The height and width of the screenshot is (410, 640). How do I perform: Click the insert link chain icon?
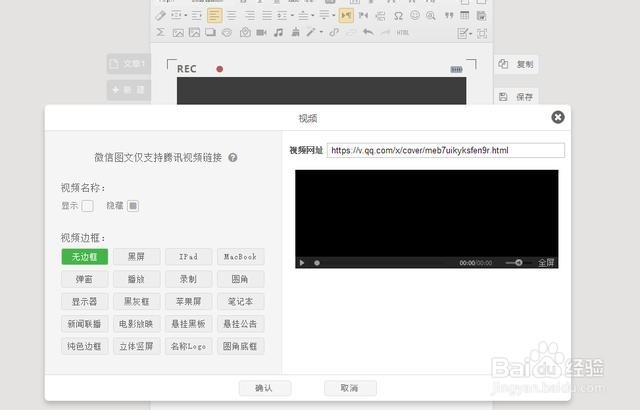click(x=334, y=32)
